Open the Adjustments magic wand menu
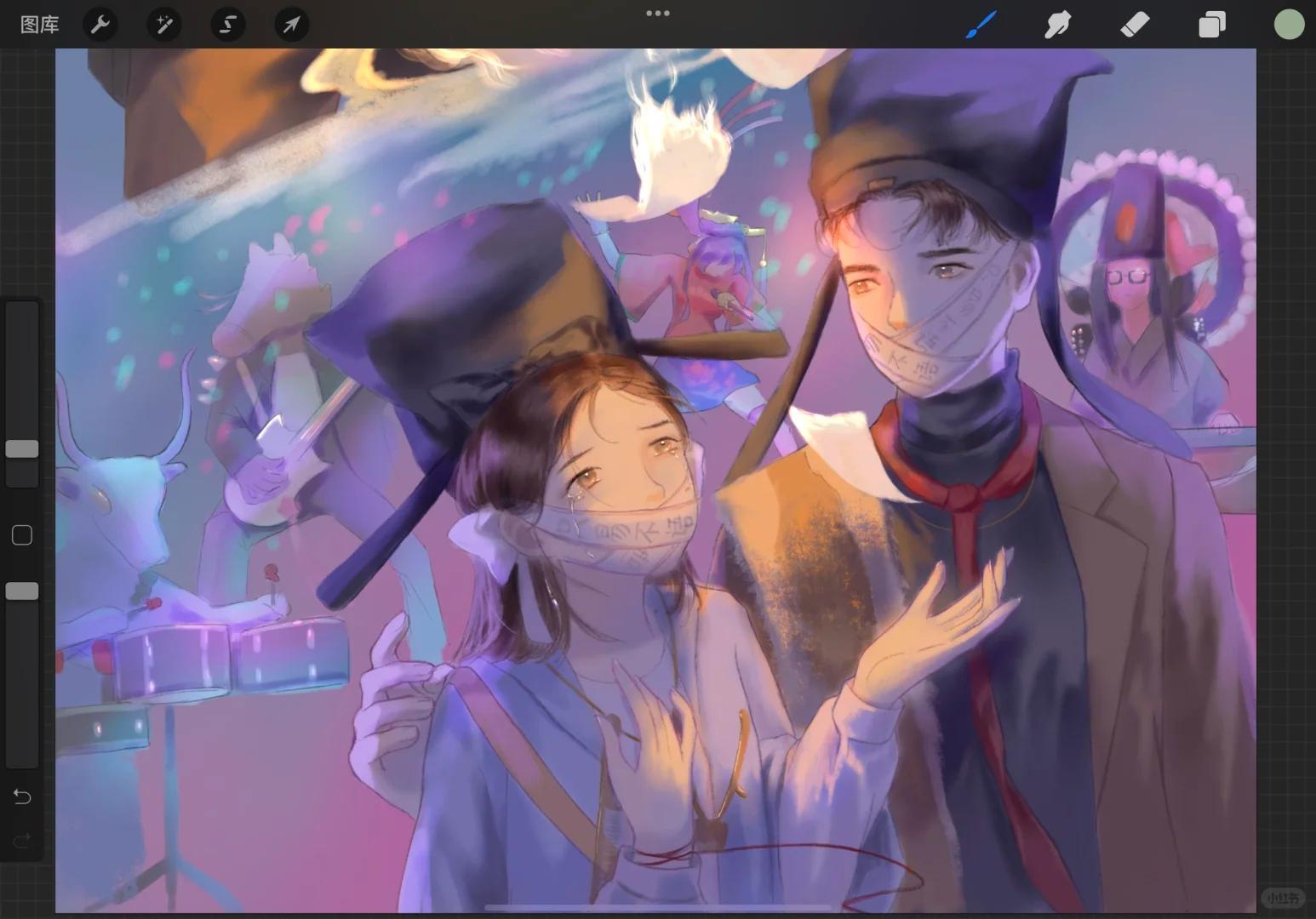The width and height of the screenshot is (1316, 919). [x=163, y=25]
